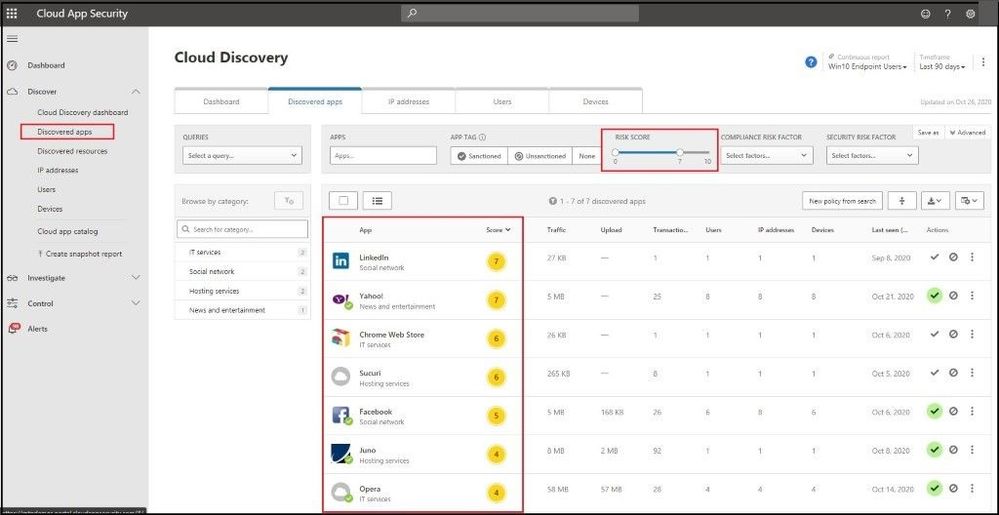Open more actions for Facebook
The image size is (999, 515).
pos(972,412)
